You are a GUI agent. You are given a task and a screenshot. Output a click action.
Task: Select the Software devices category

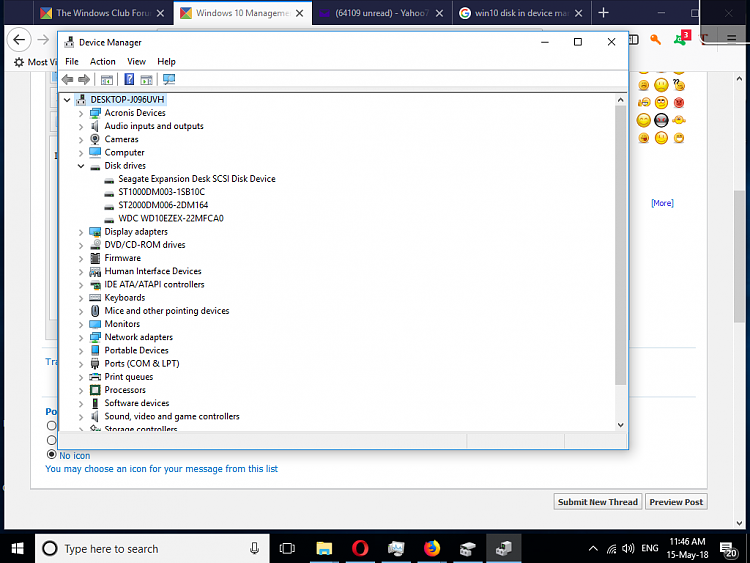click(x=137, y=403)
